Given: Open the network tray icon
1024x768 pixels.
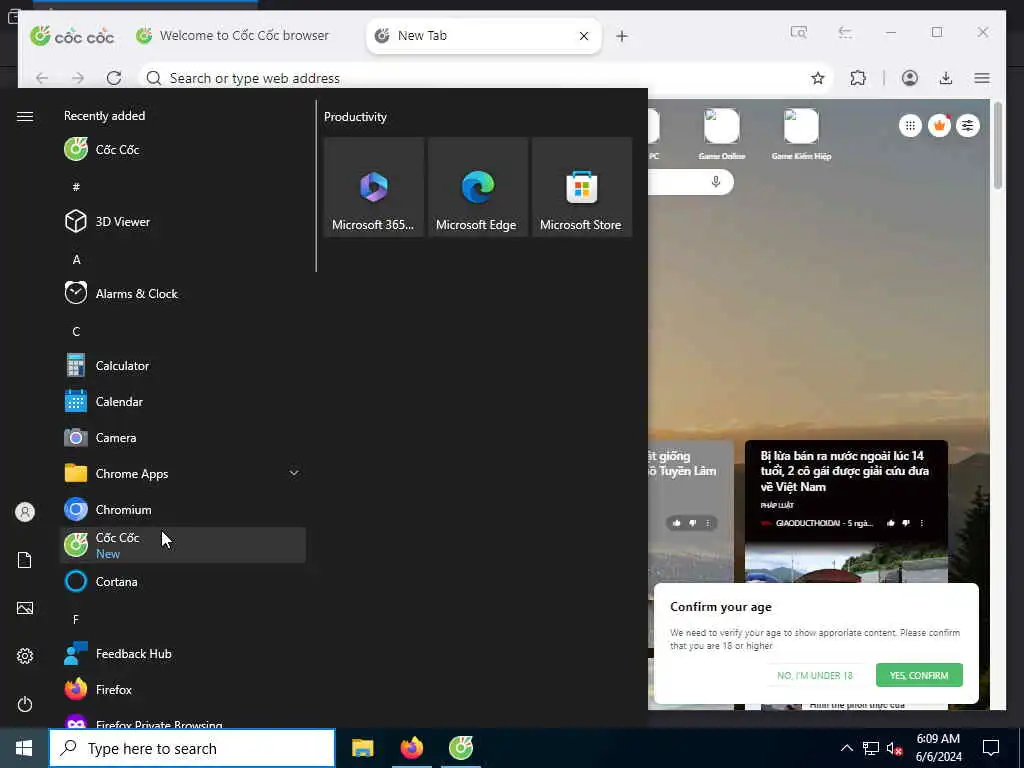Looking at the screenshot, I should pos(871,748).
